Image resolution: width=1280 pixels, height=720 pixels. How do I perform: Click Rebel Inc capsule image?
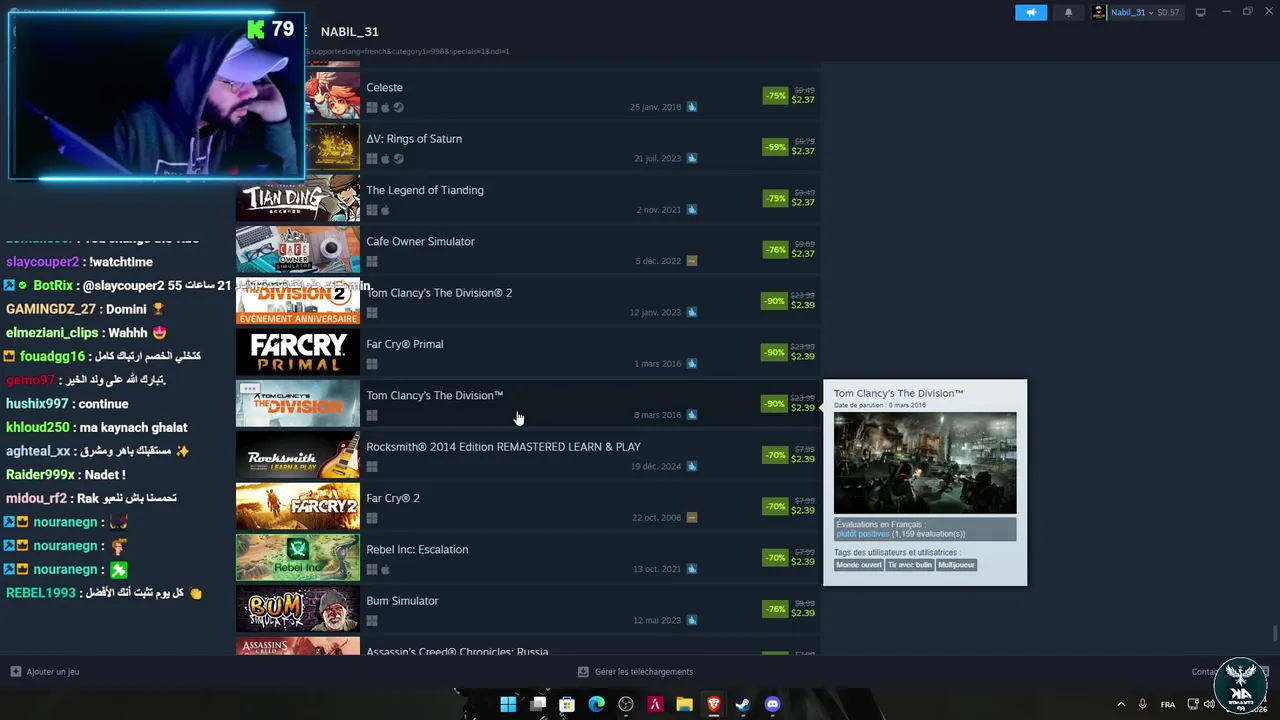click(297, 558)
